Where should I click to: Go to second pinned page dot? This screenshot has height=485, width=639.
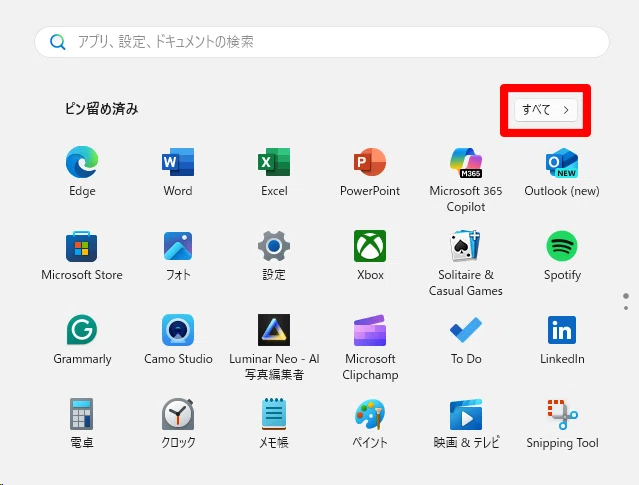626,308
